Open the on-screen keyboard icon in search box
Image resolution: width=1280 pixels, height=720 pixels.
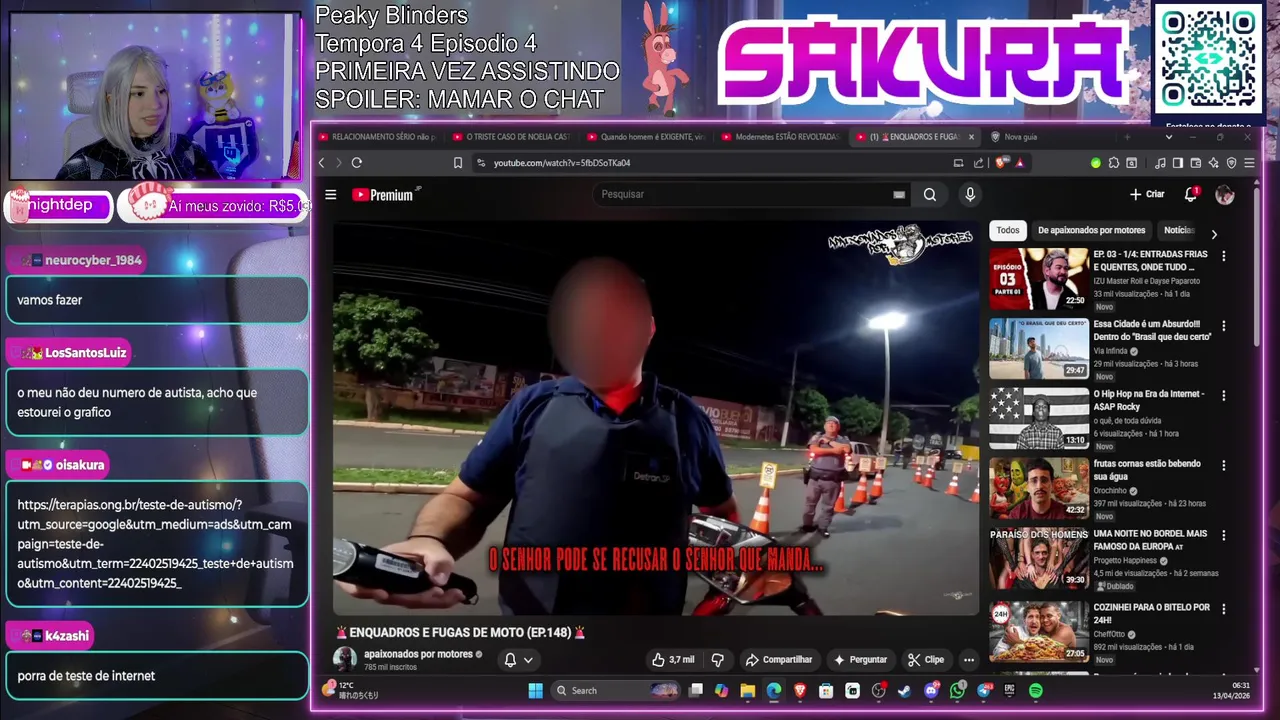tap(898, 195)
